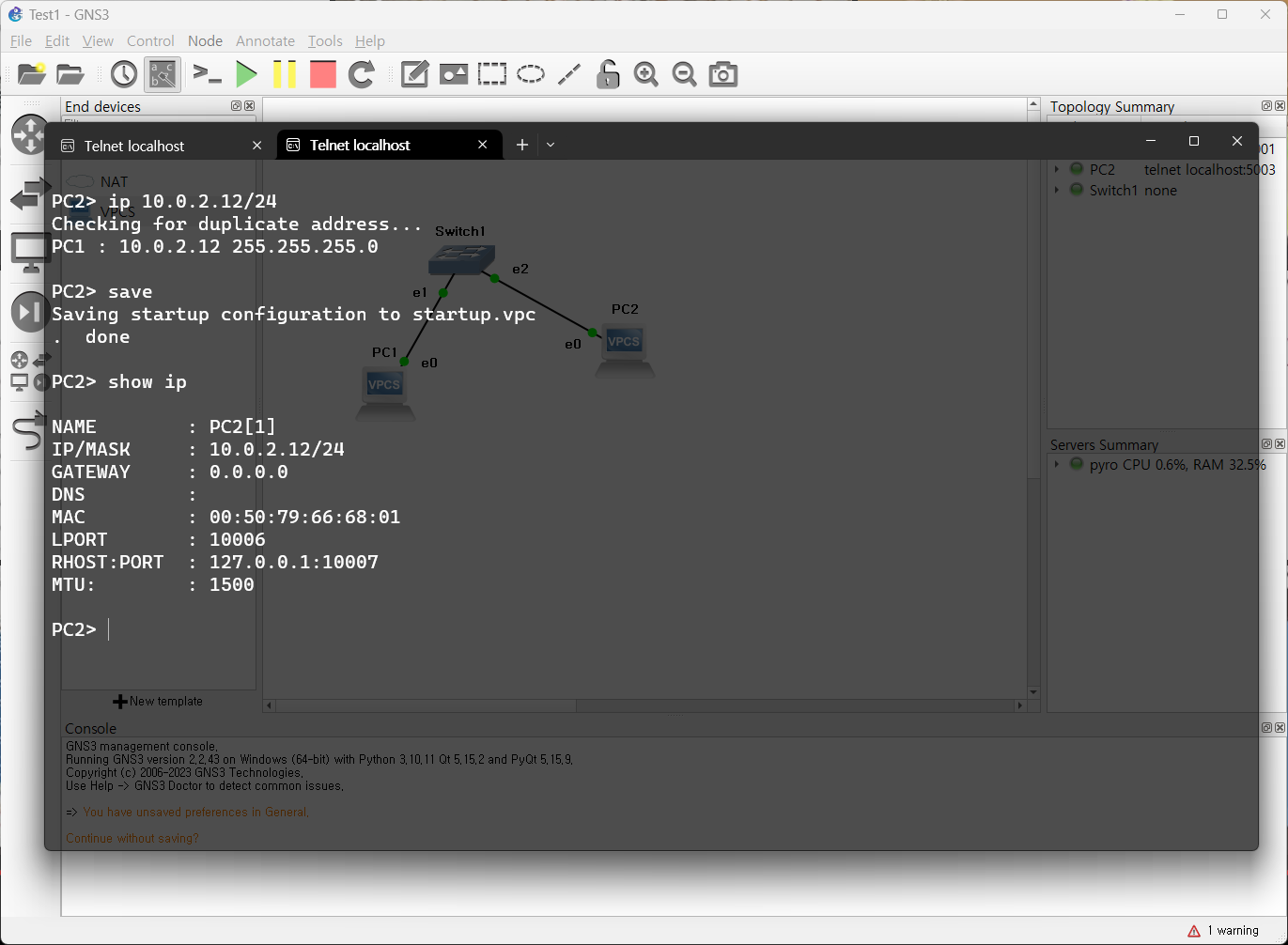
Task: Browse all devices in sidebar
Action: pyautogui.click(x=29, y=371)
